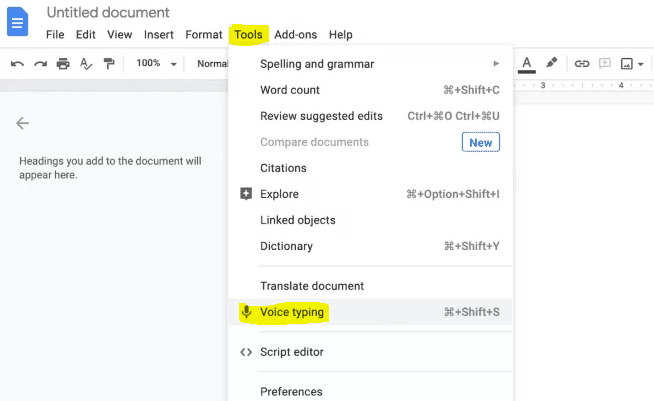The width and height of the screenshot is (654, 401).
Task: Choose Word count menu entry
Action: coord(370,90)
